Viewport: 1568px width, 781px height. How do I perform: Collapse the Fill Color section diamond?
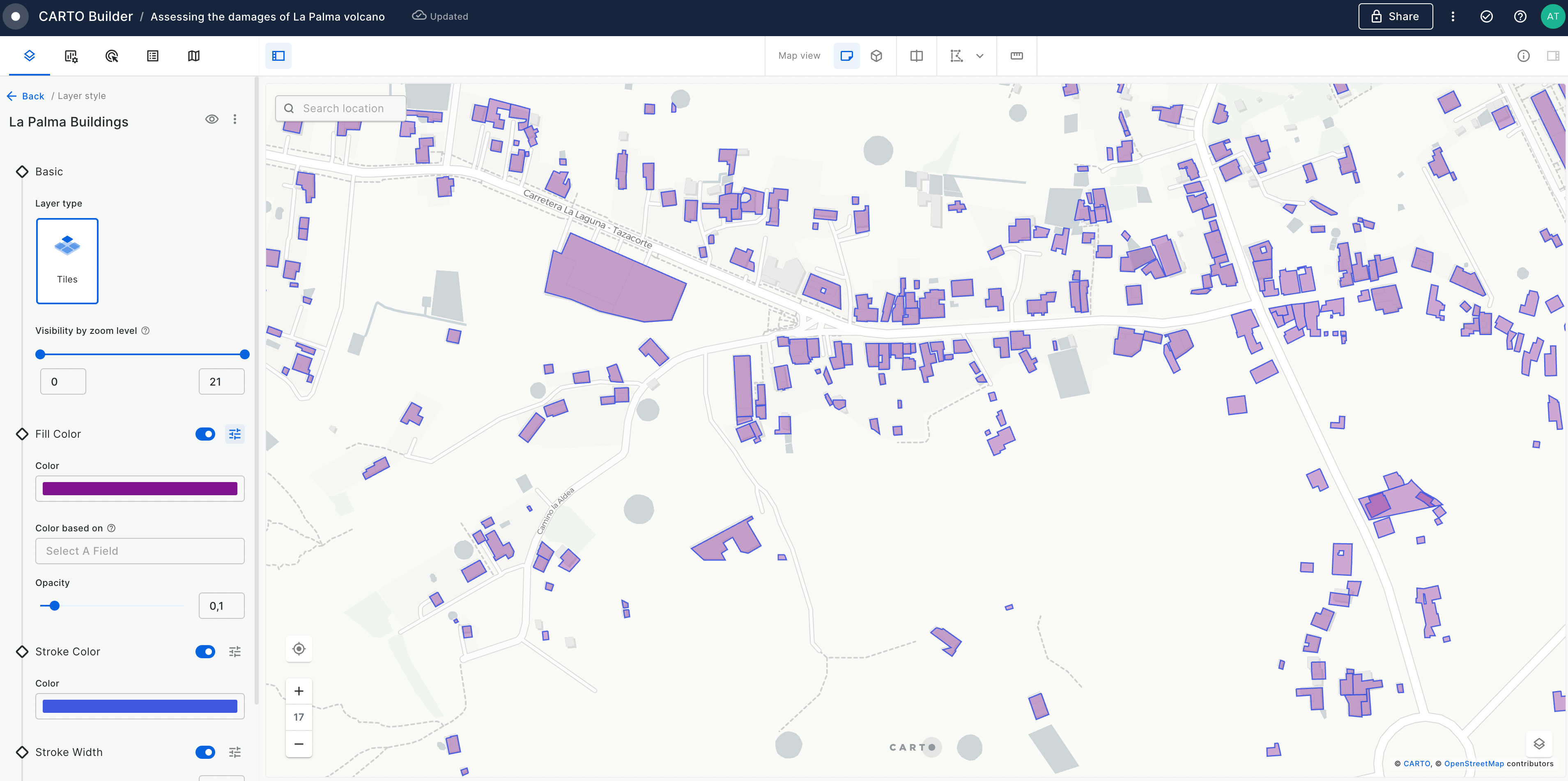(x=22, y=434)
